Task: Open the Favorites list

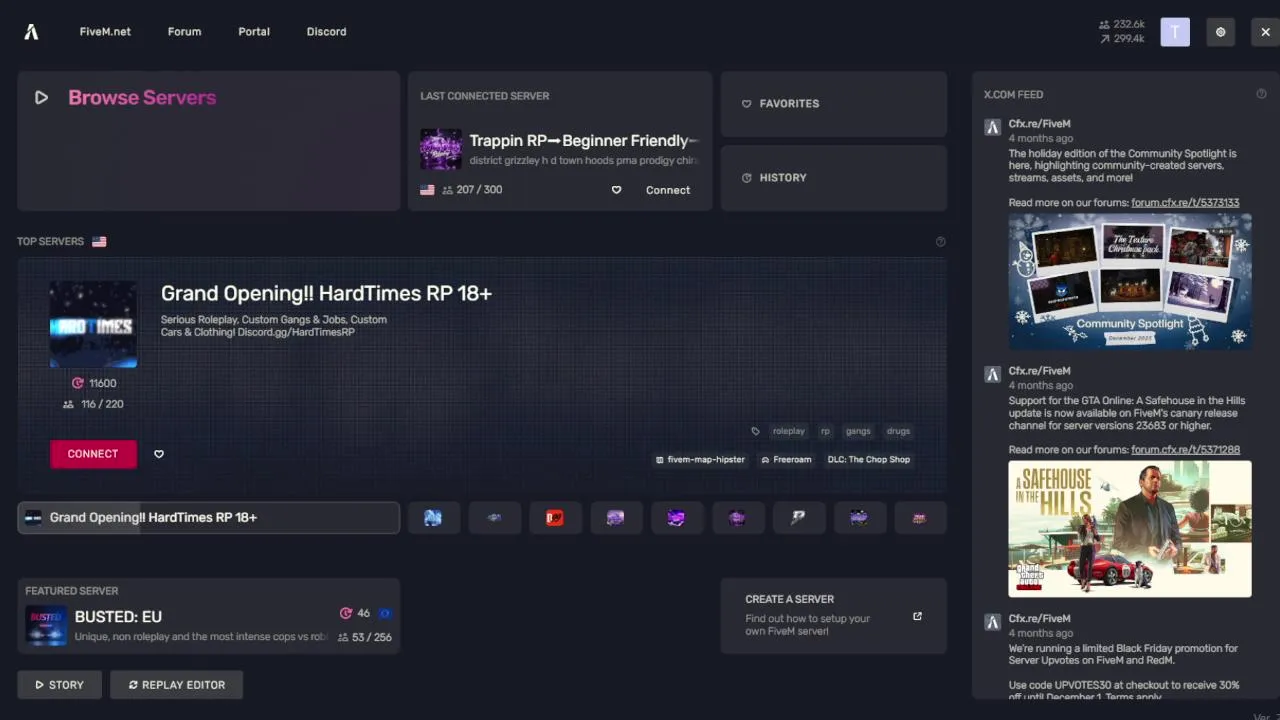Action: coord(834,104)
